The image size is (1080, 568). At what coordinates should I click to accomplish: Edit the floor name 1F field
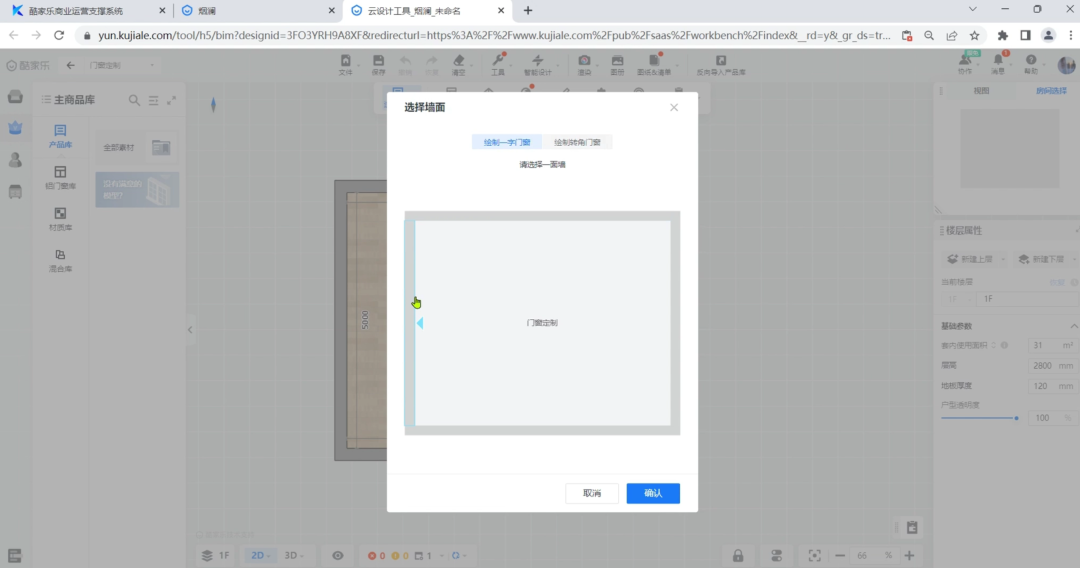pos(1026,299)
